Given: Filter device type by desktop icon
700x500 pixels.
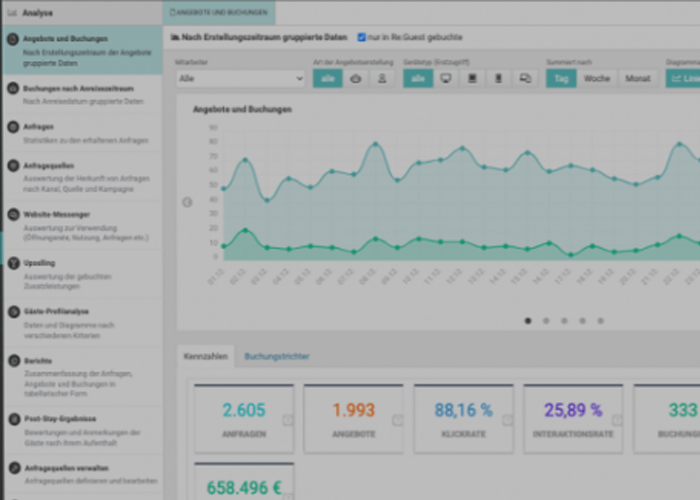Looking at the screenshot, I should pyautogui.click(x=446, y=79).
